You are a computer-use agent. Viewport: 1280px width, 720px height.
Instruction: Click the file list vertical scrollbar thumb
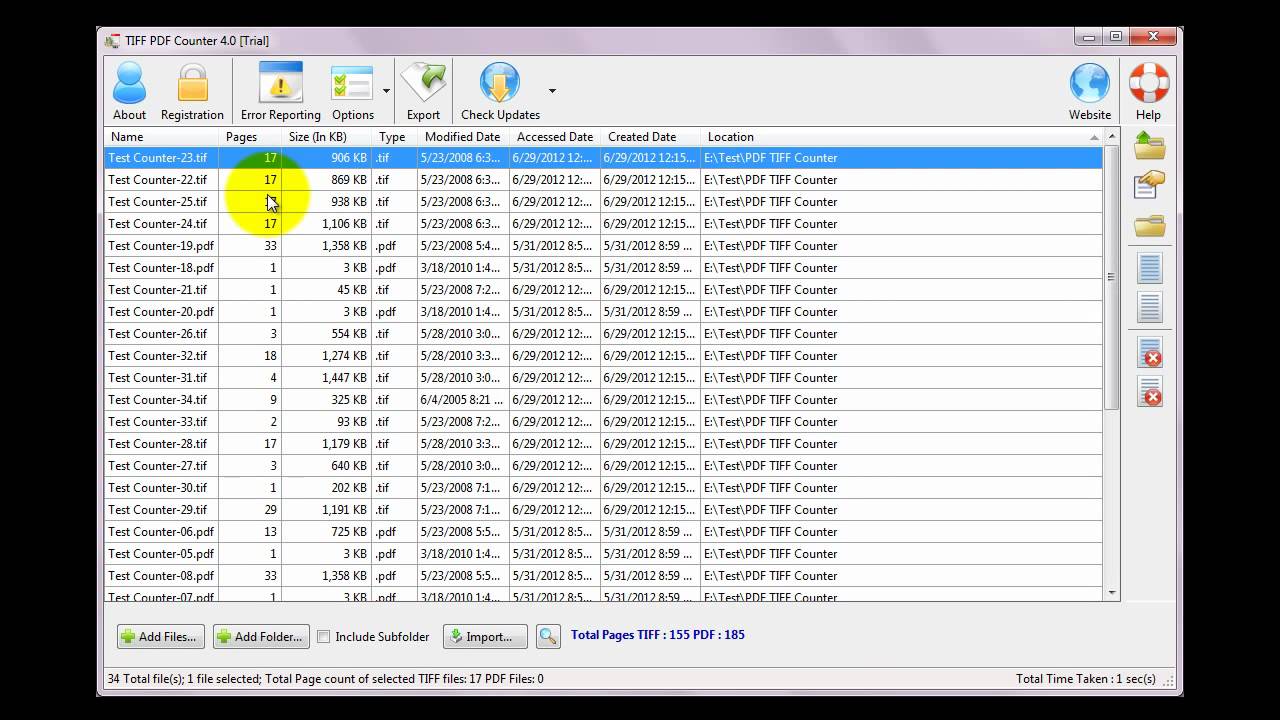click(1112, 277)
